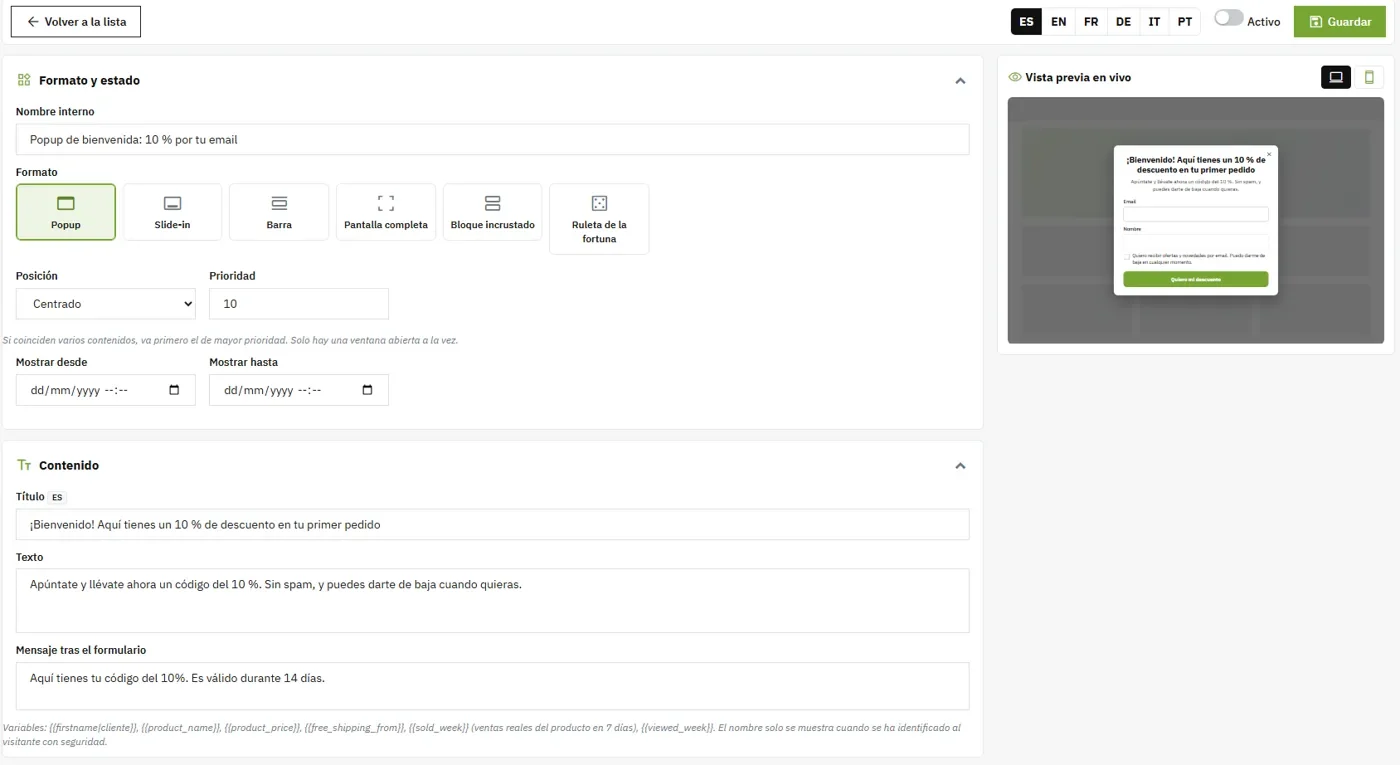Click the Mostrar desde date field
The image size is (1400, 765).
106,390
